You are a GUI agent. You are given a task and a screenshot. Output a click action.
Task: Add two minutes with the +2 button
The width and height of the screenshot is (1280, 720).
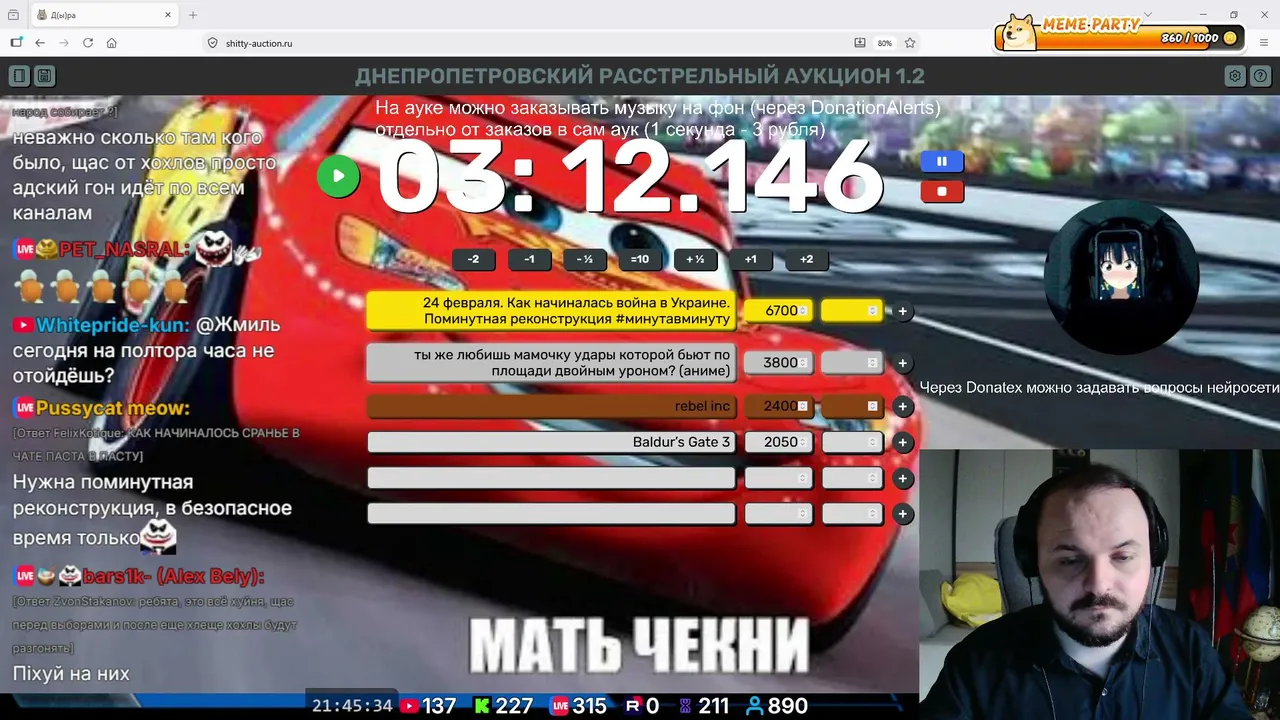[x=806, y=260]
